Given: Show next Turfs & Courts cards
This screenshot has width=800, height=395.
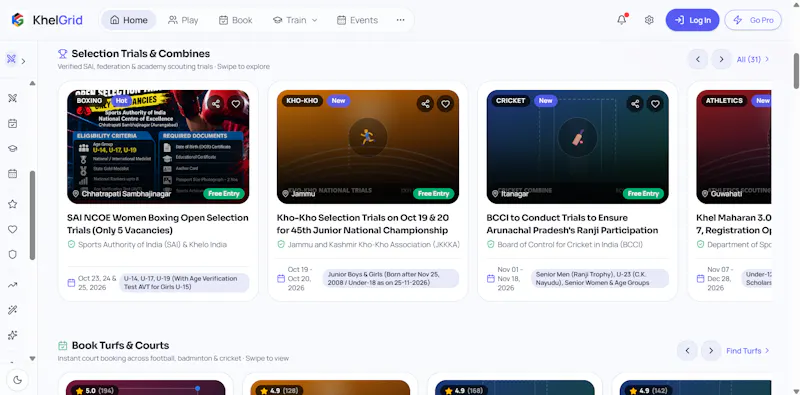Looking at the screenshot, I should pos(711,351).
